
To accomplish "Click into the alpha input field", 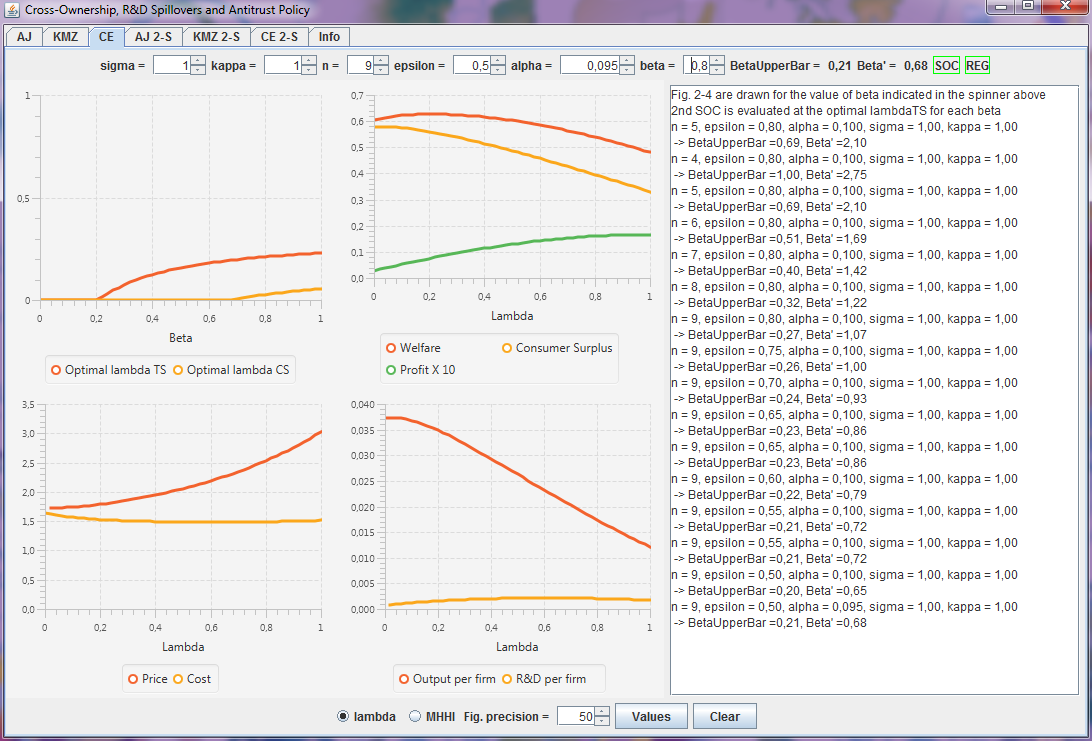I will 589,65.
